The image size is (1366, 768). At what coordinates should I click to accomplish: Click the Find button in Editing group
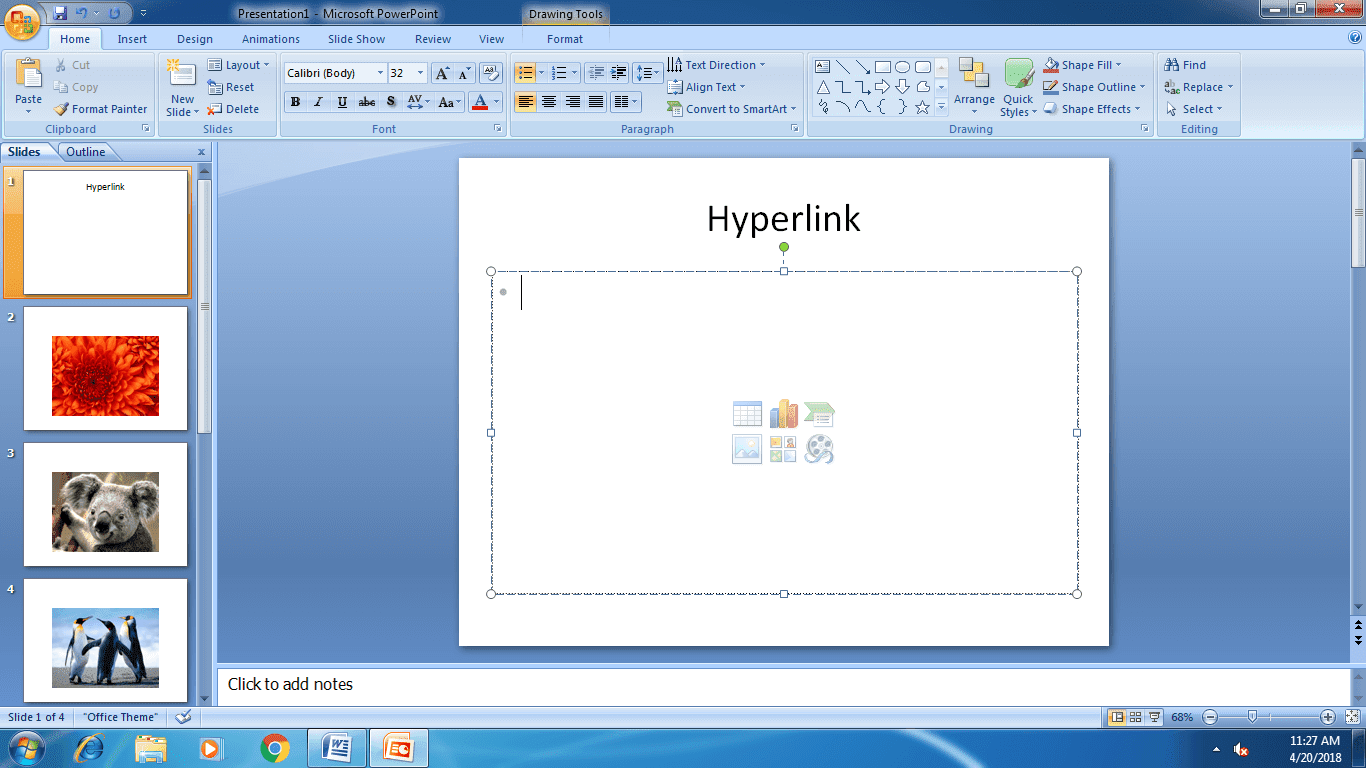[1189, 64]
